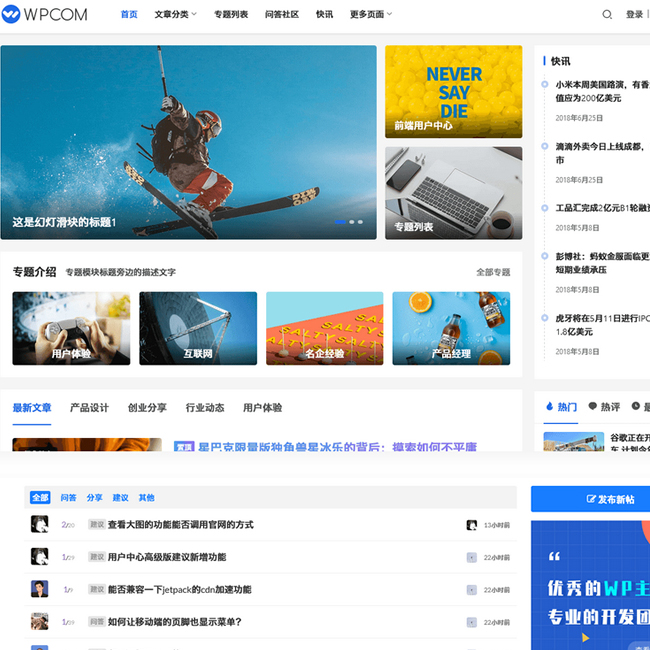Open the search magnifier icon
Image resolution: width=650 pixels, height=650 pixels.
click(607, 15)
